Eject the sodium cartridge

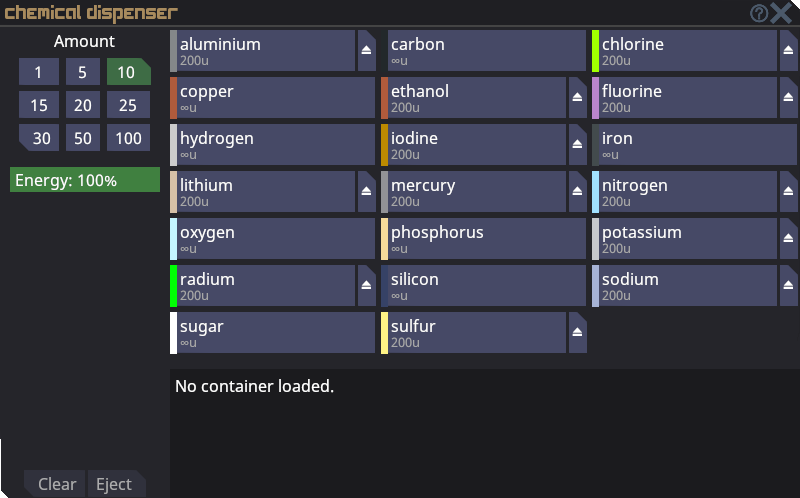point(788,285)
